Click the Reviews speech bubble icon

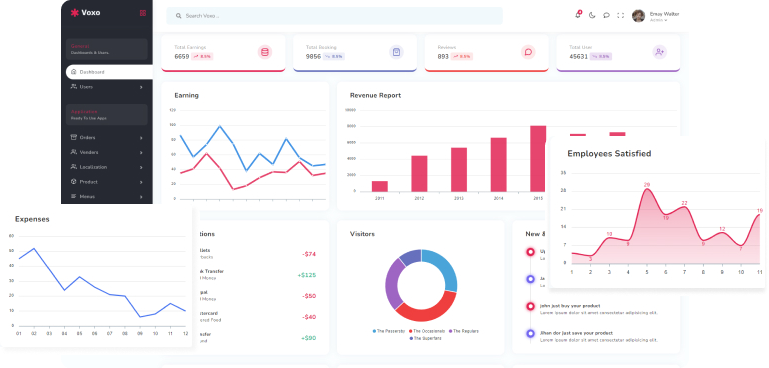coord(528,52)
